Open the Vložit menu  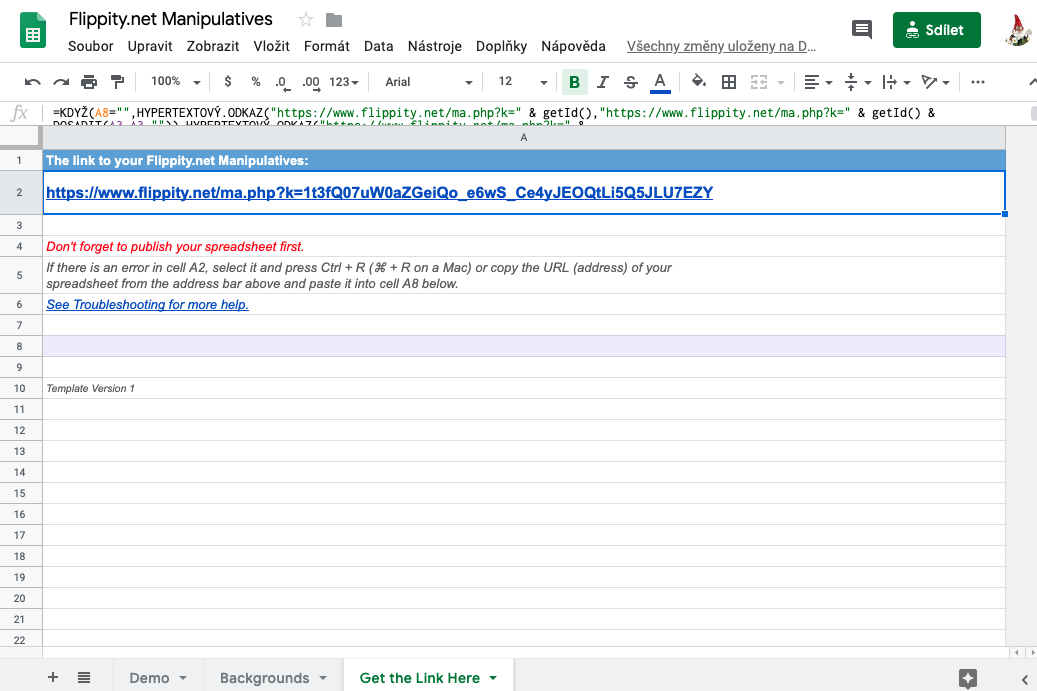click(x=271, y=46)
